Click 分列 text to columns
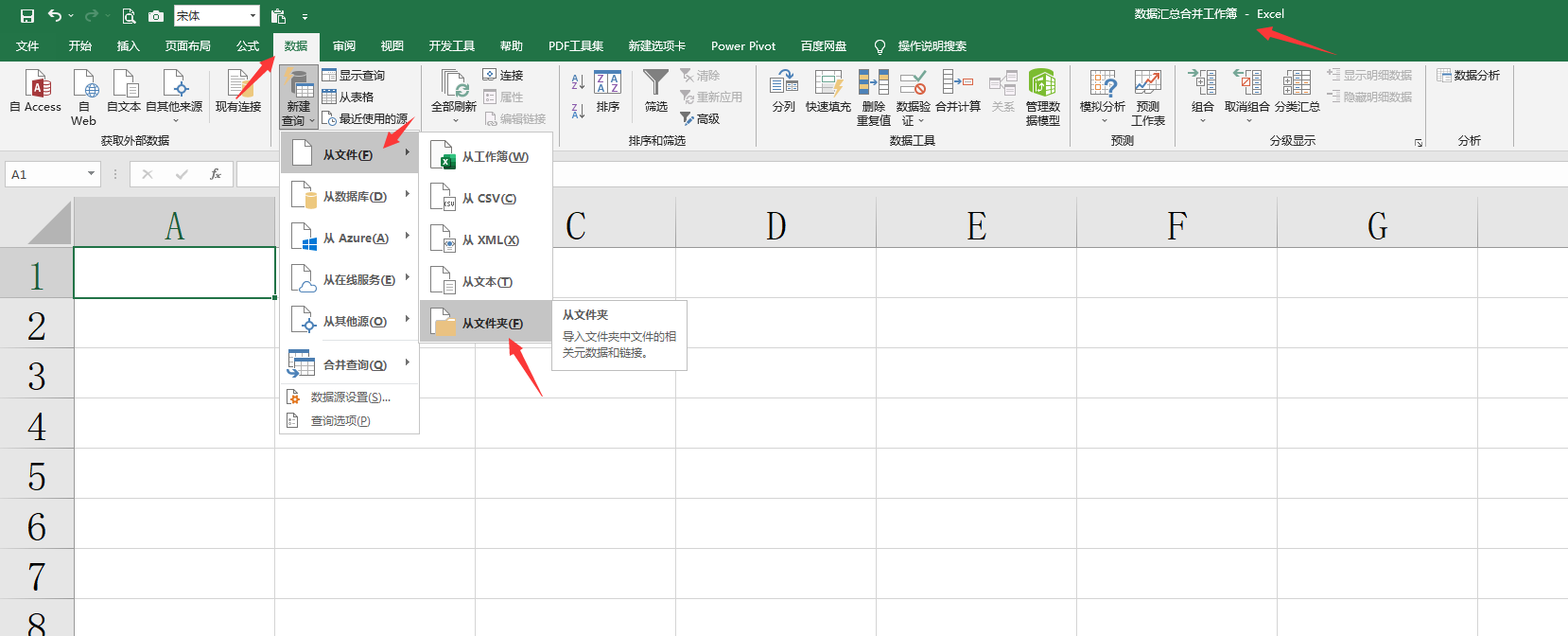Image resolution: width=1568 pixels, height=636 pixels. (x=784, y=92)
